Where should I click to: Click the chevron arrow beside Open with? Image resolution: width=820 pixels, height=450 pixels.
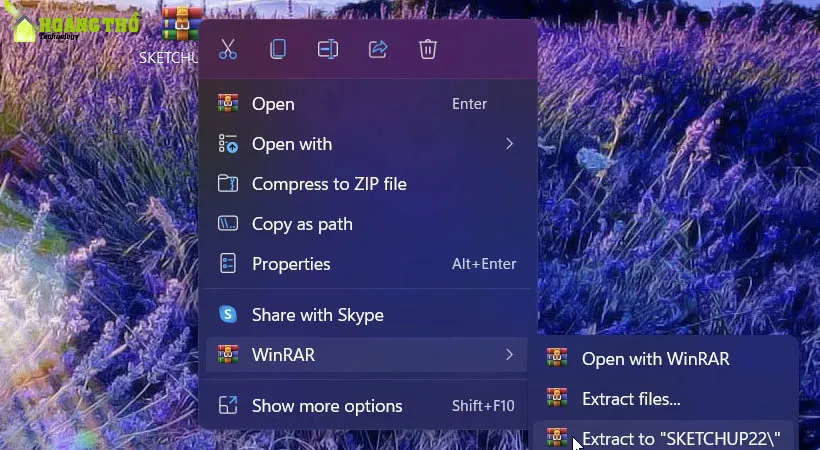tap(509, 144)
